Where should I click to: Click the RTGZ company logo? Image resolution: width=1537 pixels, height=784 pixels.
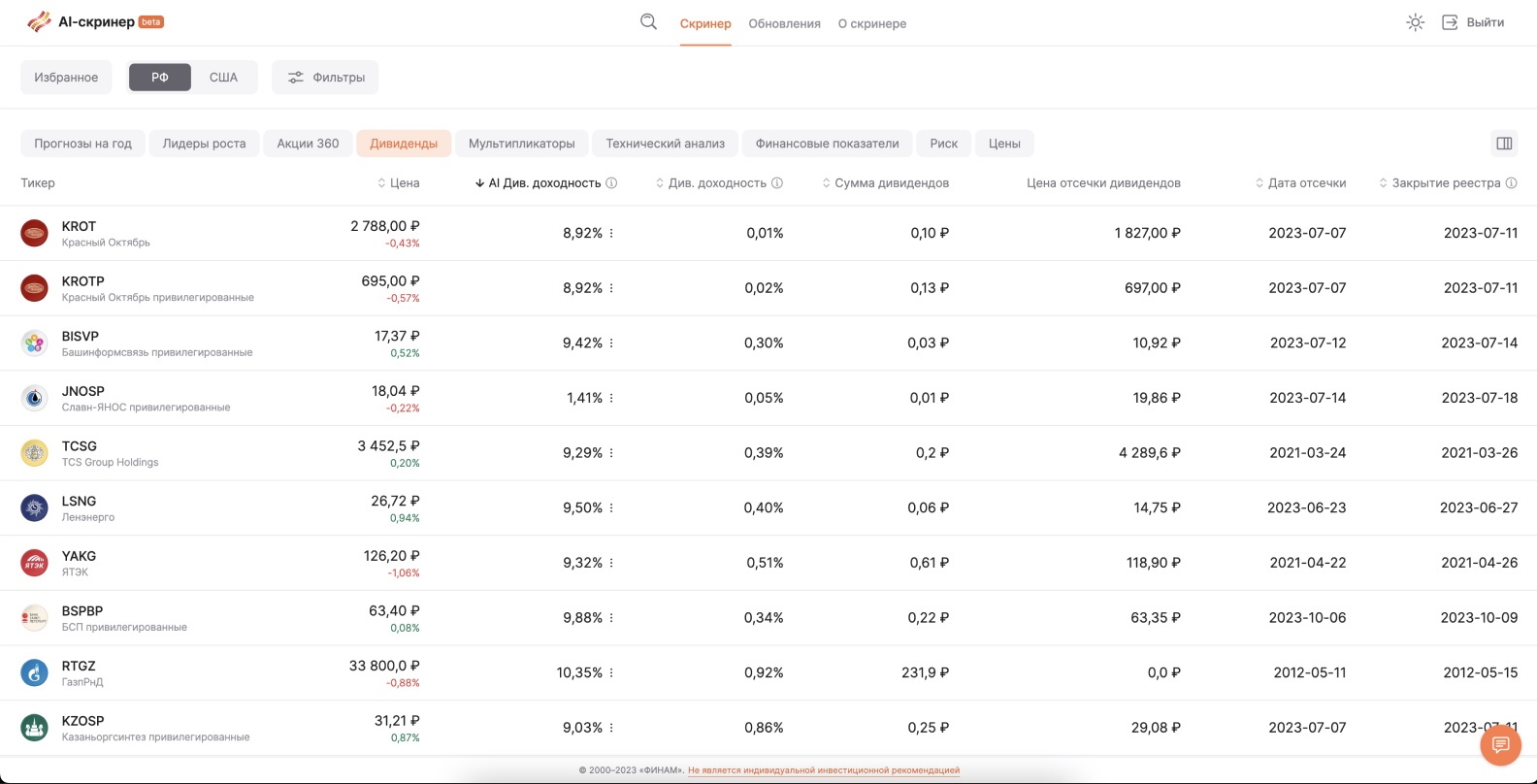tap(35, 673)
